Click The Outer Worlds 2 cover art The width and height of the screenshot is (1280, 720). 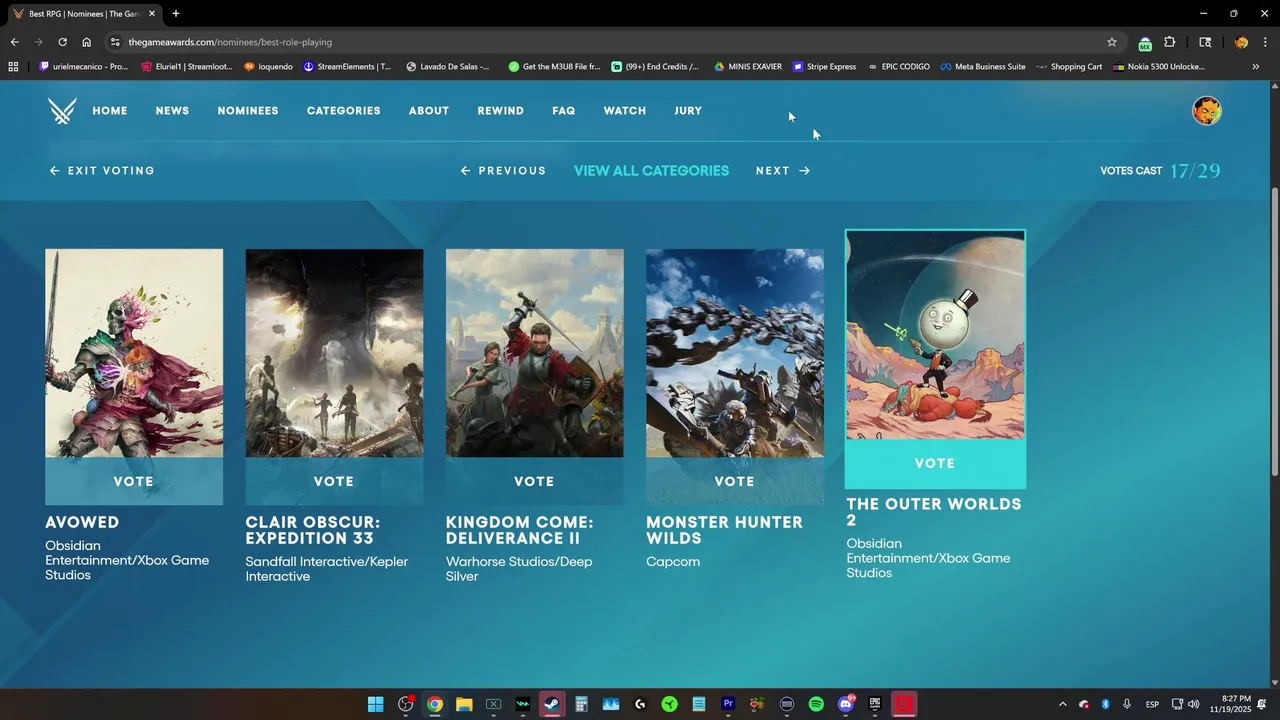click(935, 335)
